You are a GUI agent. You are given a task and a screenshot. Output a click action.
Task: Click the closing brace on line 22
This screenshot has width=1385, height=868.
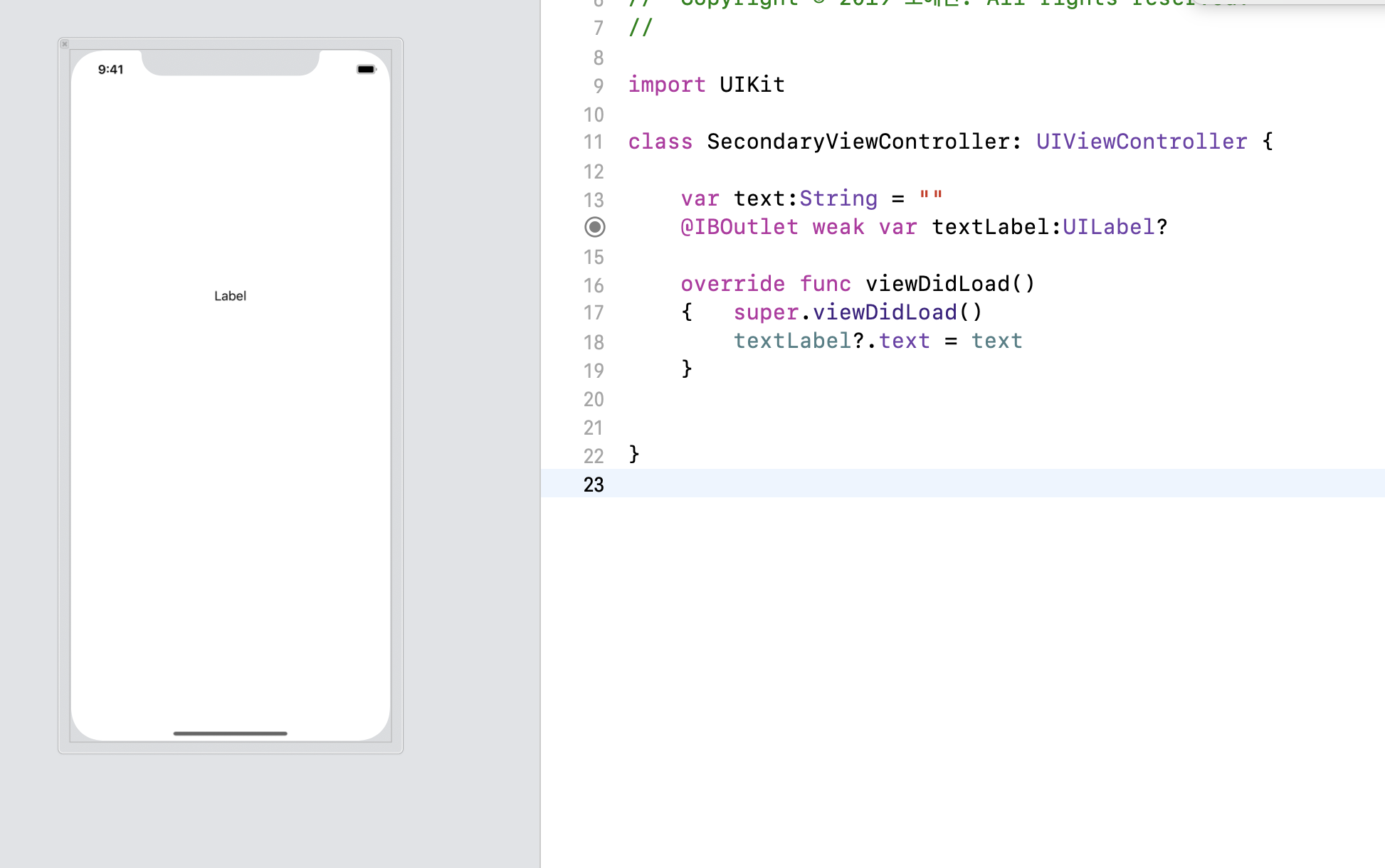634,453
